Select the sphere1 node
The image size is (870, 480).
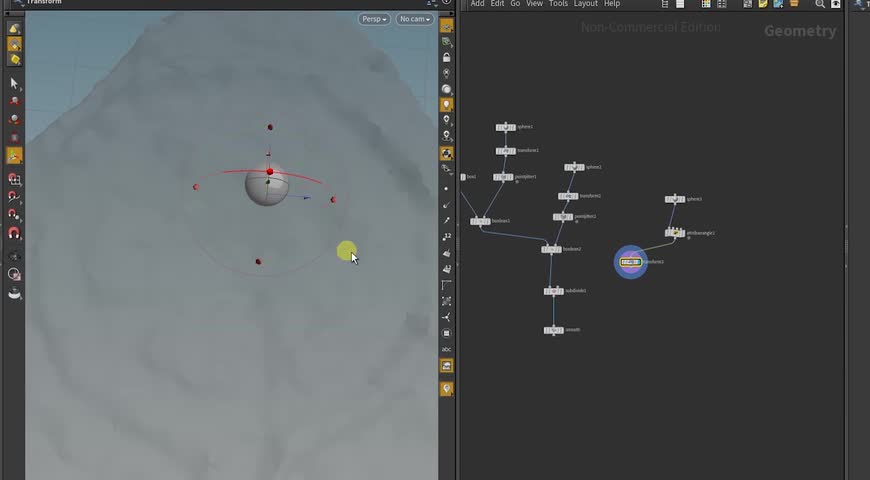tap(505, 127)
